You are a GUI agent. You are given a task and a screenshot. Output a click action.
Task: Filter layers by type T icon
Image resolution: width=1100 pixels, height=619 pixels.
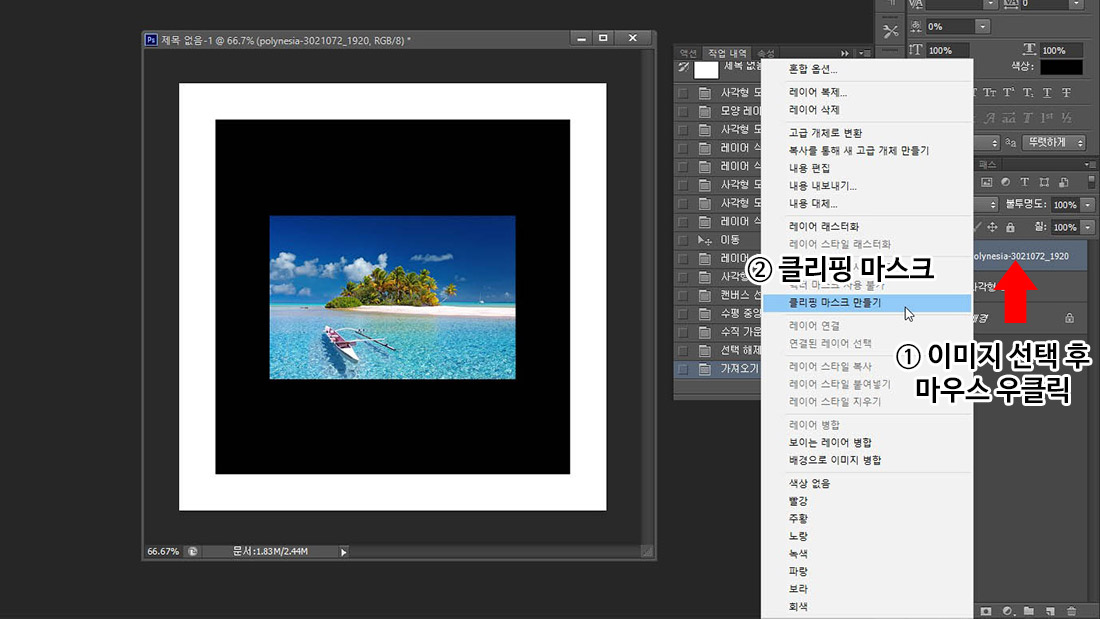(1024, 182)
